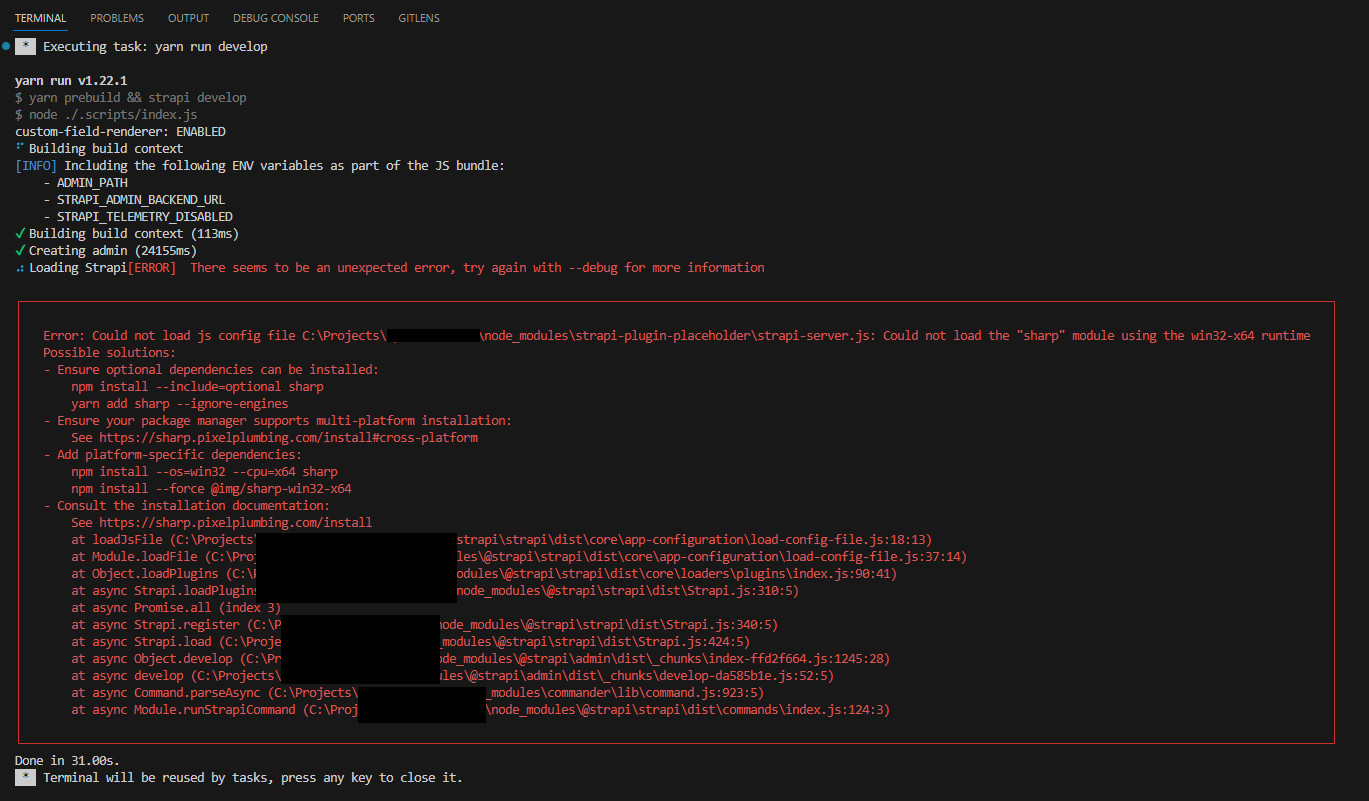Click the load-config-file.js:37:14 path

(x=712, y=556)
